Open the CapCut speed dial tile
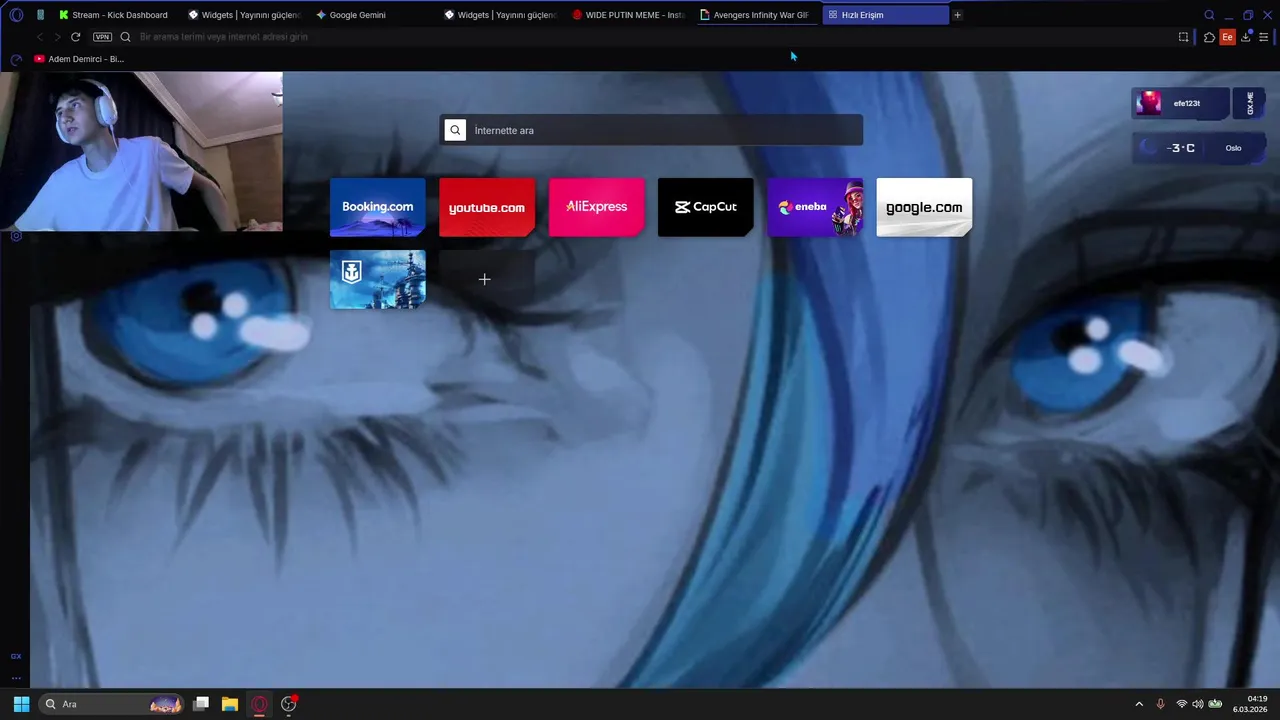1280x720 pixels. (706, 207)
